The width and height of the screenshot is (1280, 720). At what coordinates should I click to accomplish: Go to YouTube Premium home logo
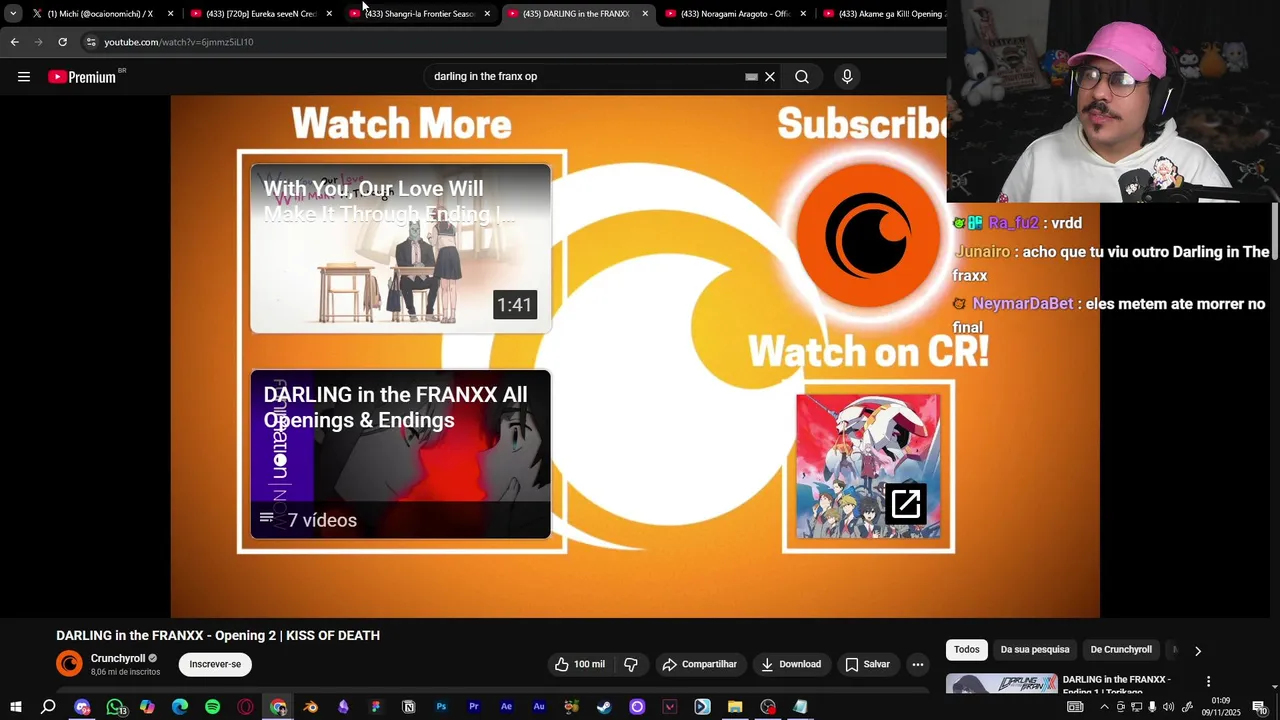point(82,77)
